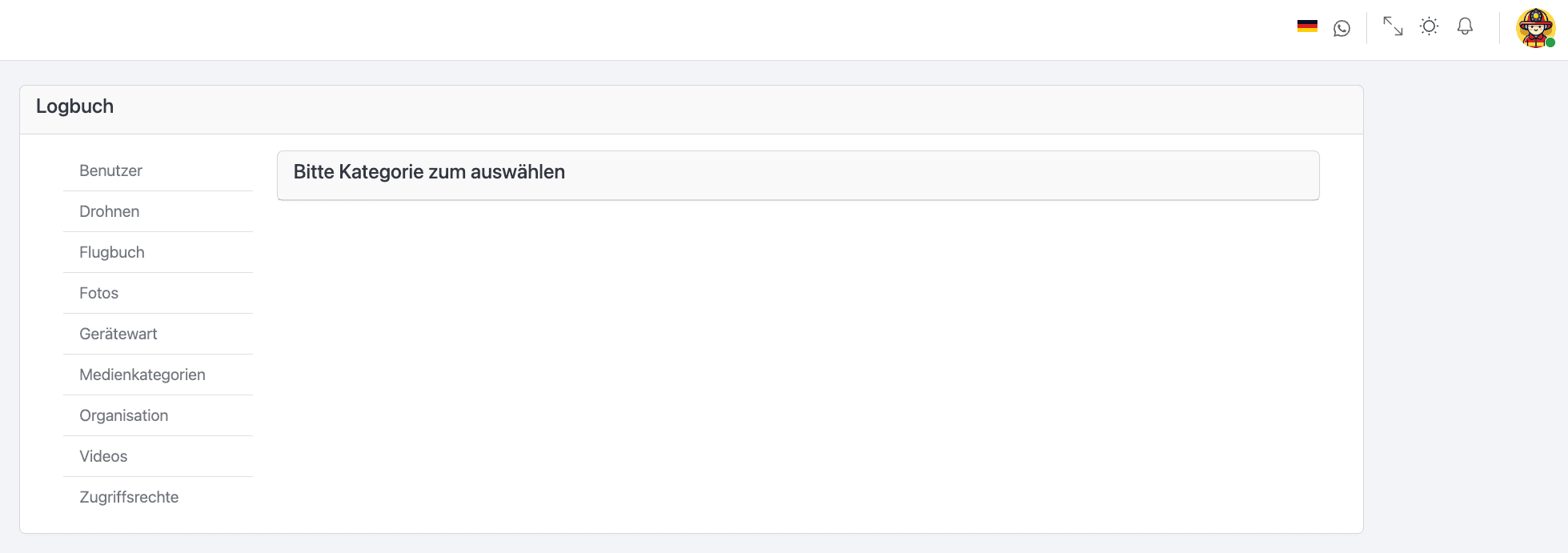Click the Logbuch card title
This screenshot has width=1568, height=553.
[74, 106]
